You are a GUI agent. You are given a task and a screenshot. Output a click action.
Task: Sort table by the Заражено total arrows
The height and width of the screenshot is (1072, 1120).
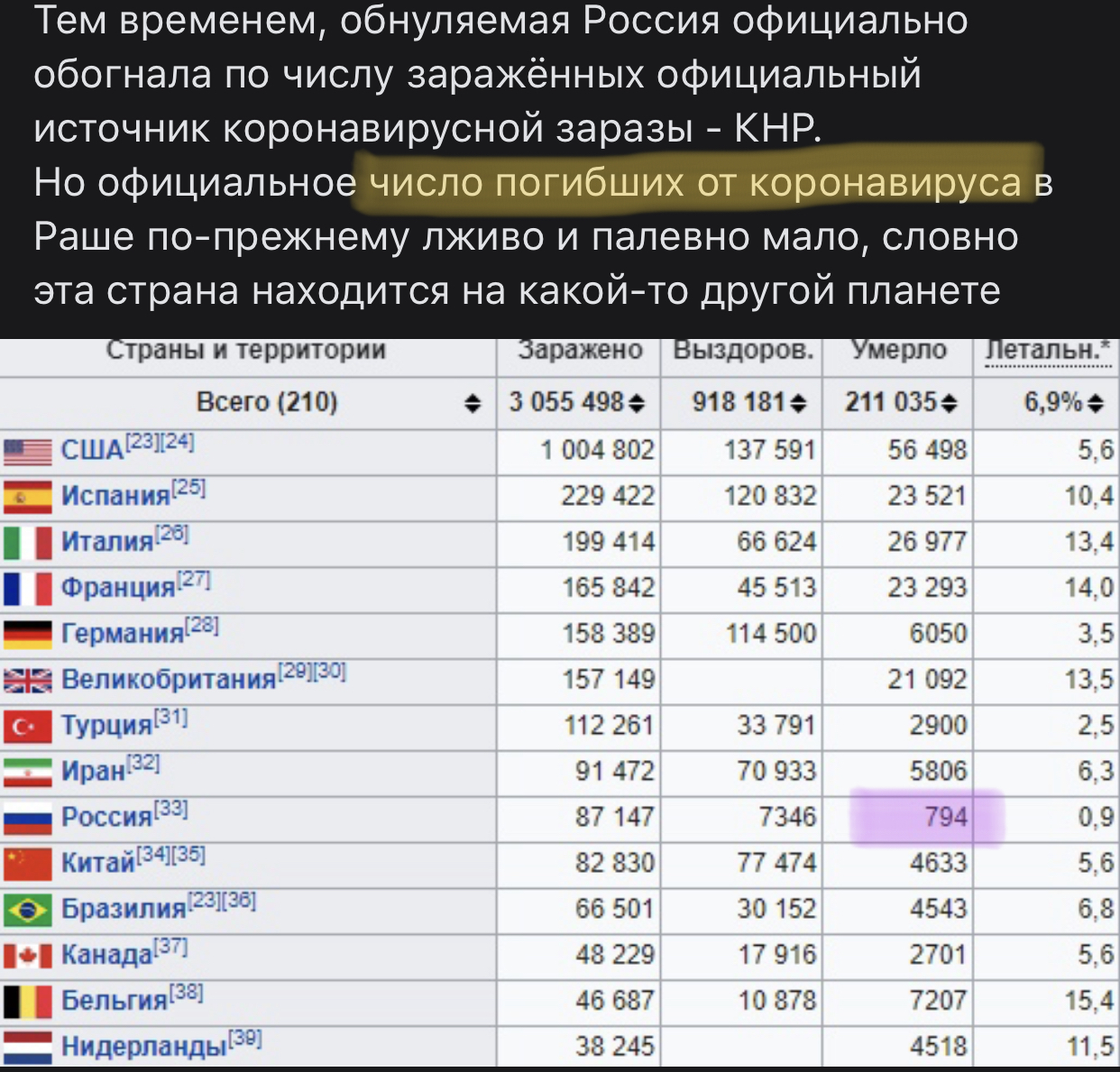(x=637, y=403)
